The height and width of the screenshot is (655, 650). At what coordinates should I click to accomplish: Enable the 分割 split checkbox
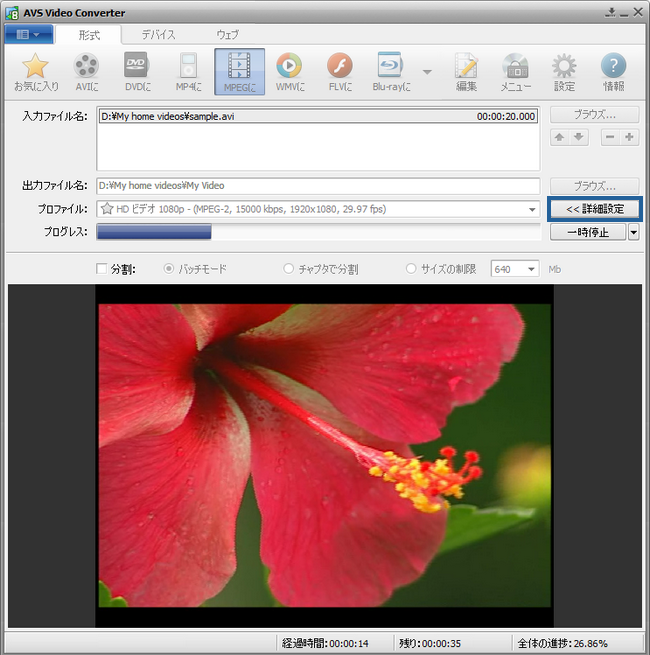coord(101,269)
